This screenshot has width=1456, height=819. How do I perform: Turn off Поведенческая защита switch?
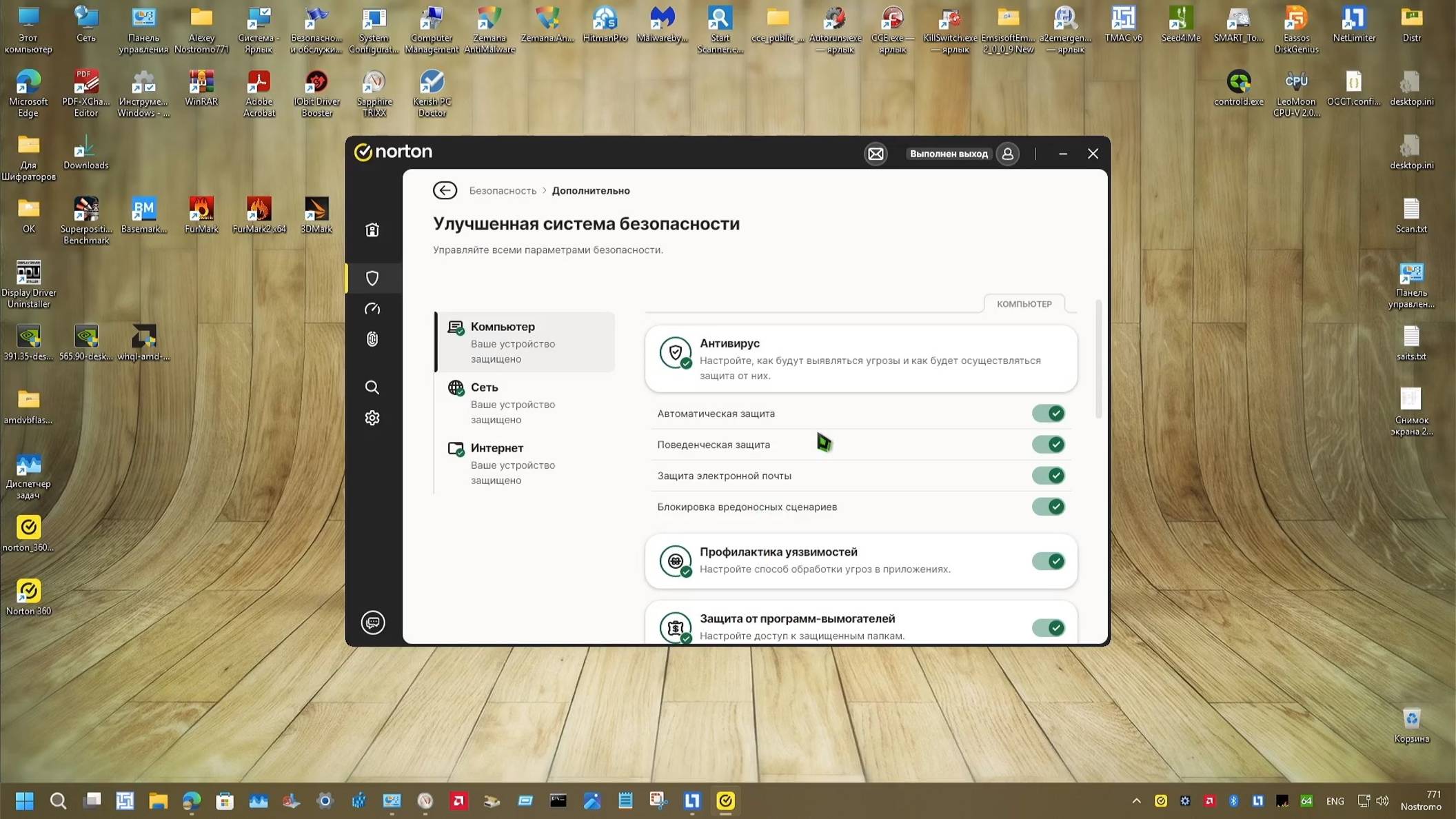pyautogui.click(x=1048, y=445)
